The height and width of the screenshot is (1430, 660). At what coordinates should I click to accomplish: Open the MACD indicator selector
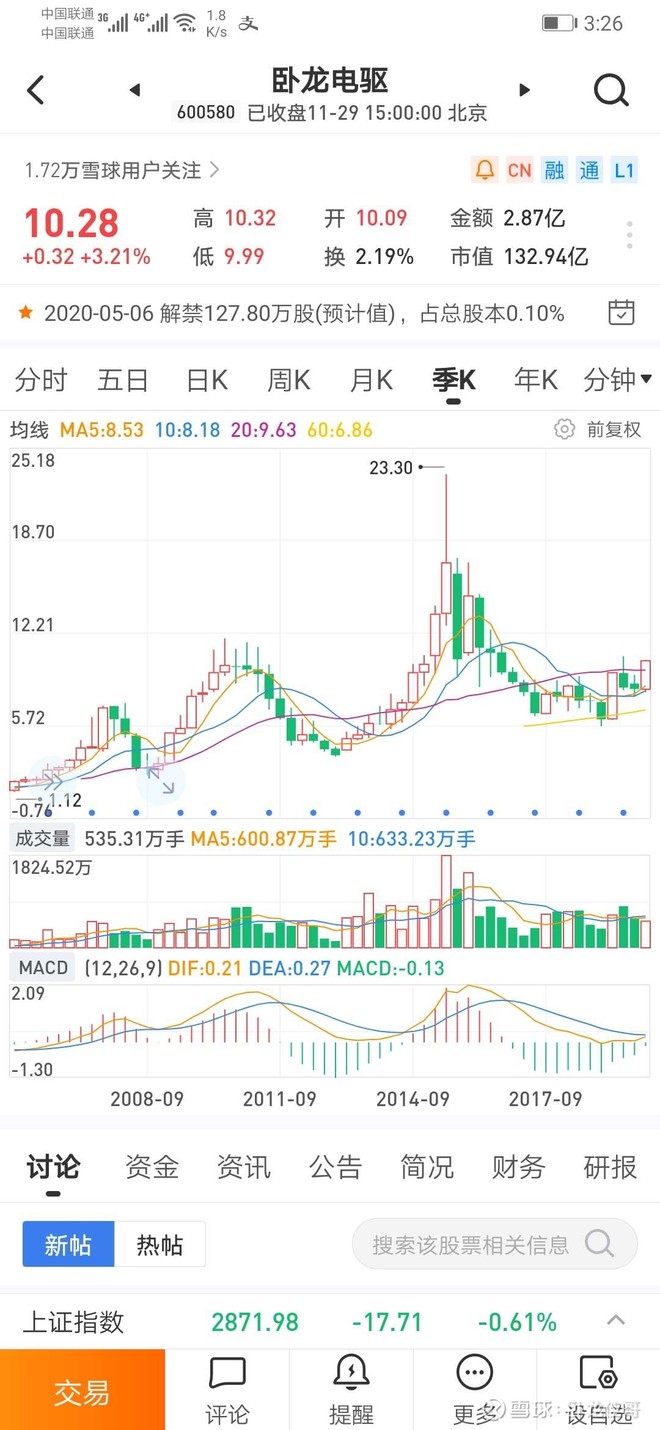tap(43, 967)
